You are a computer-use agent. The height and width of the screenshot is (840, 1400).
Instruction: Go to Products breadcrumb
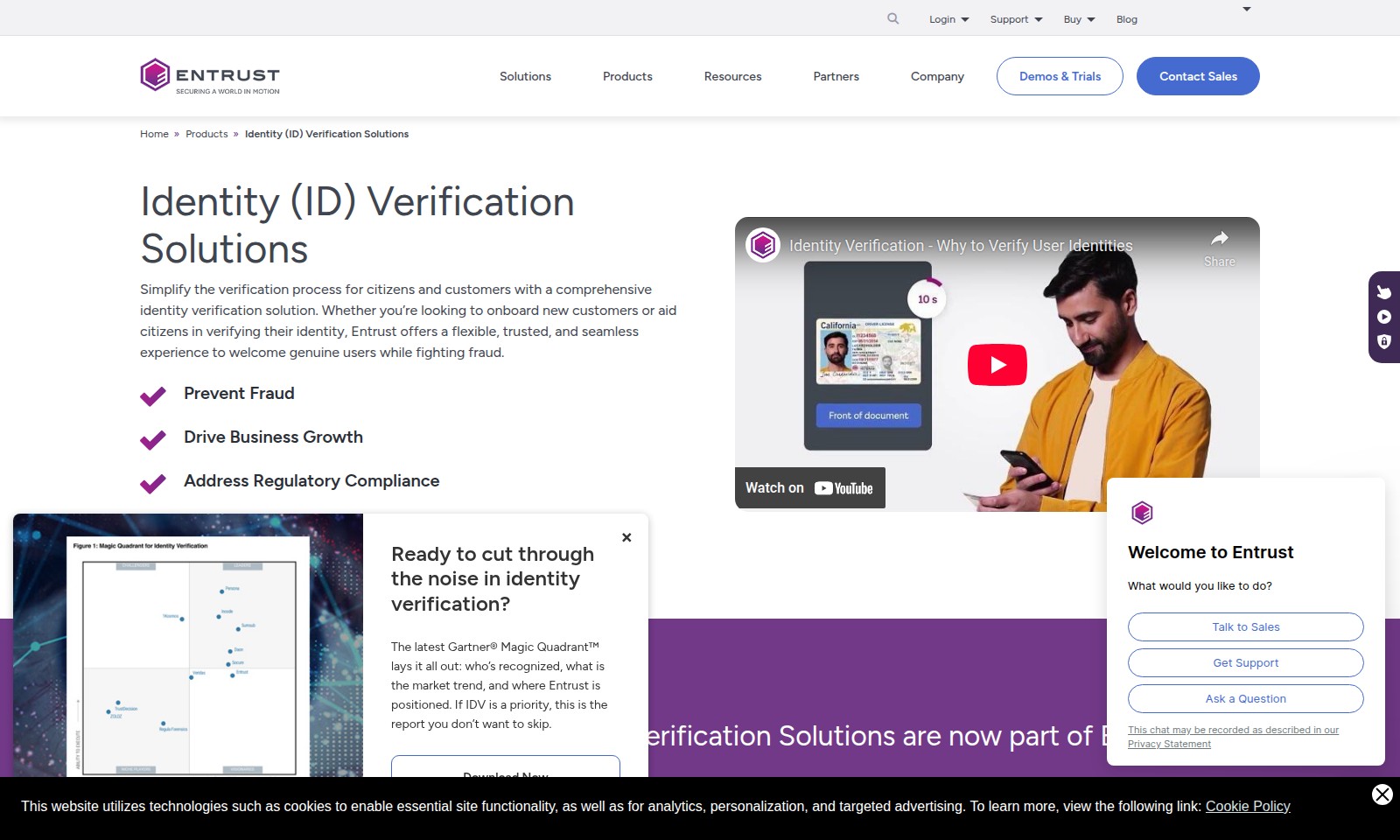point(206,134)
